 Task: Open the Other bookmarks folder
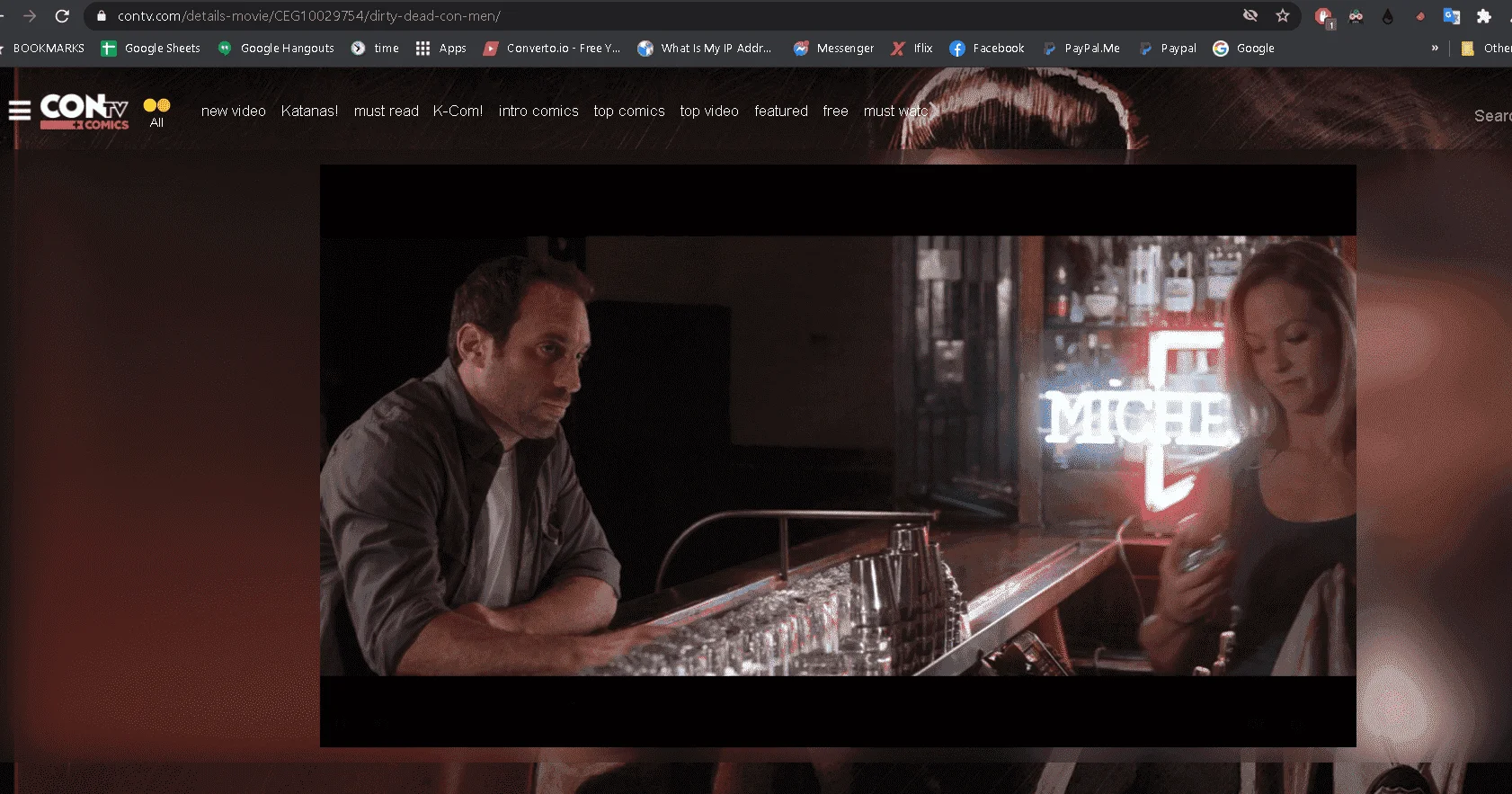point(1486,49)
